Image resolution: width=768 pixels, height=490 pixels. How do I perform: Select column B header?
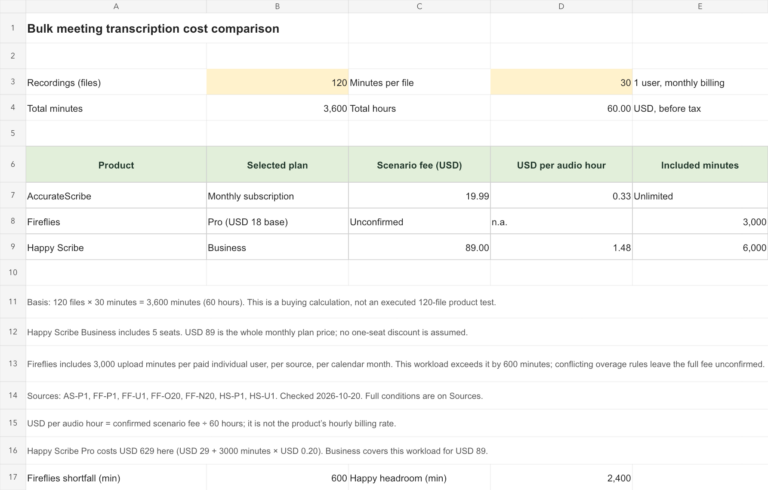(277, 6)
